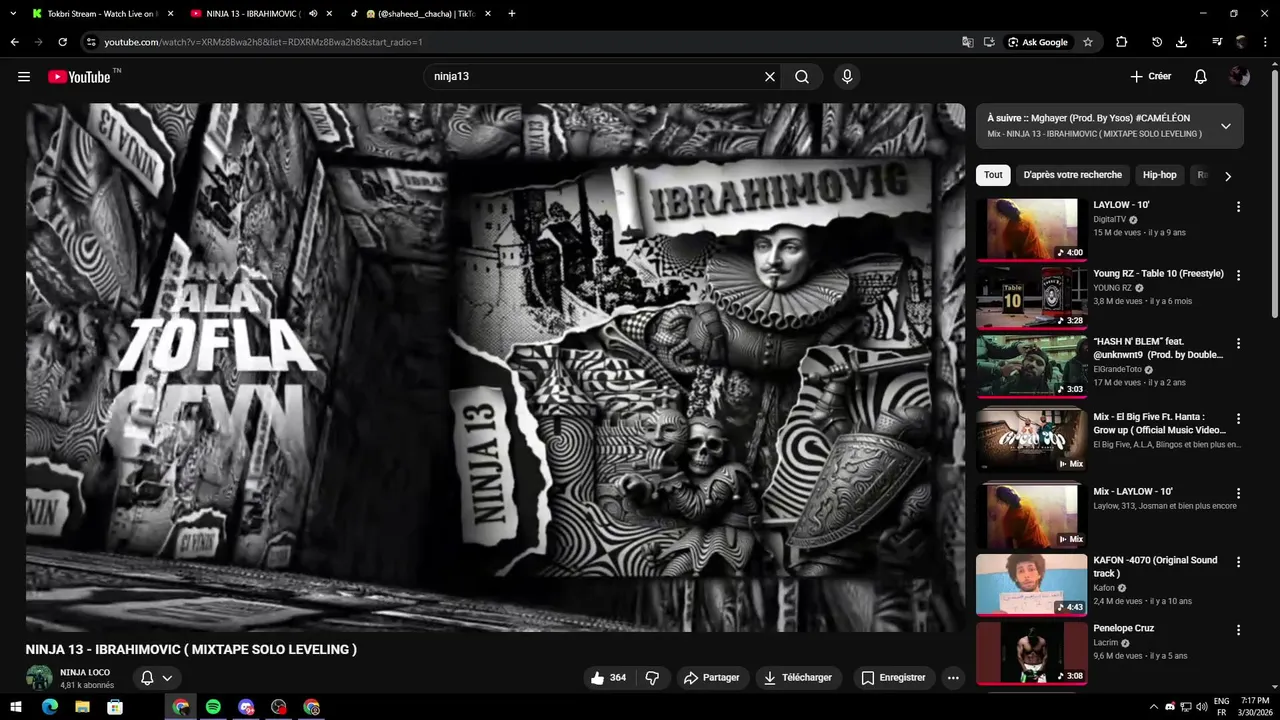Open options for LAYLOW - 10' video
1280x720 pixels.
coord(1238,207)
